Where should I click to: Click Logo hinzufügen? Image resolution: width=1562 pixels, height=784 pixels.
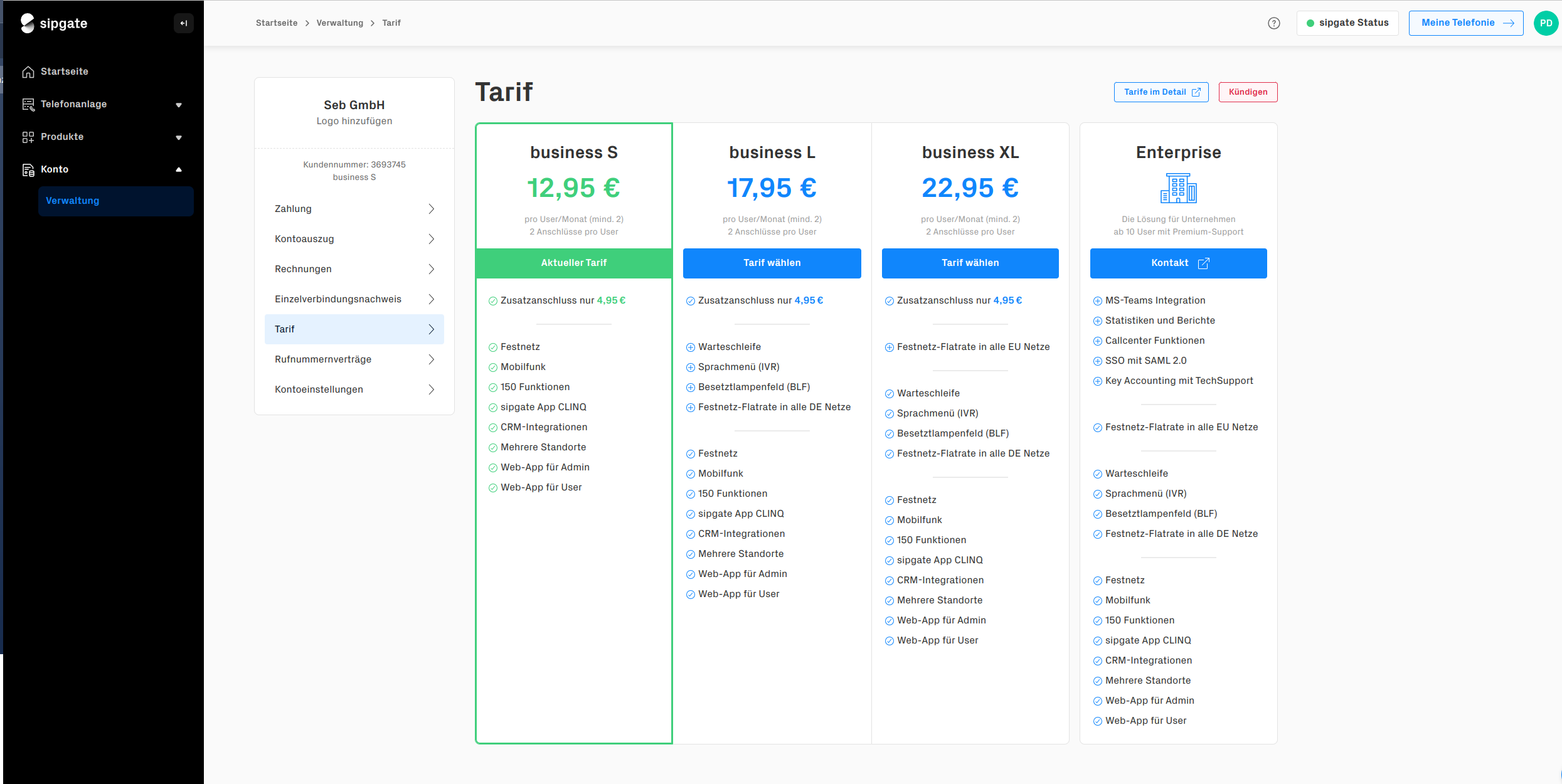[354, 121]
